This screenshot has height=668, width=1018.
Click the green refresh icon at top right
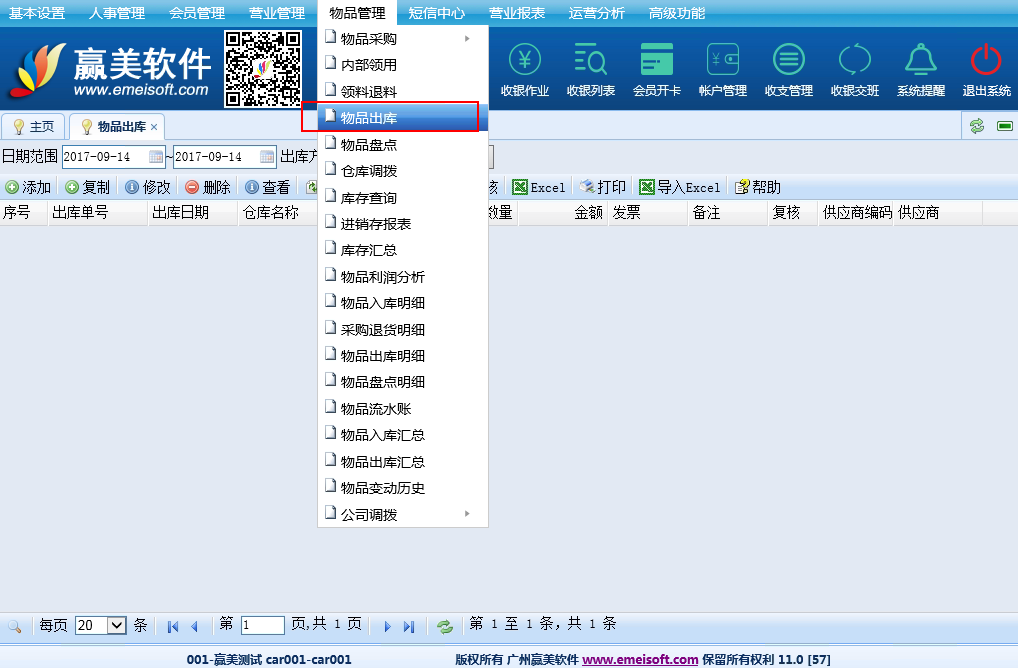point(977,126)
